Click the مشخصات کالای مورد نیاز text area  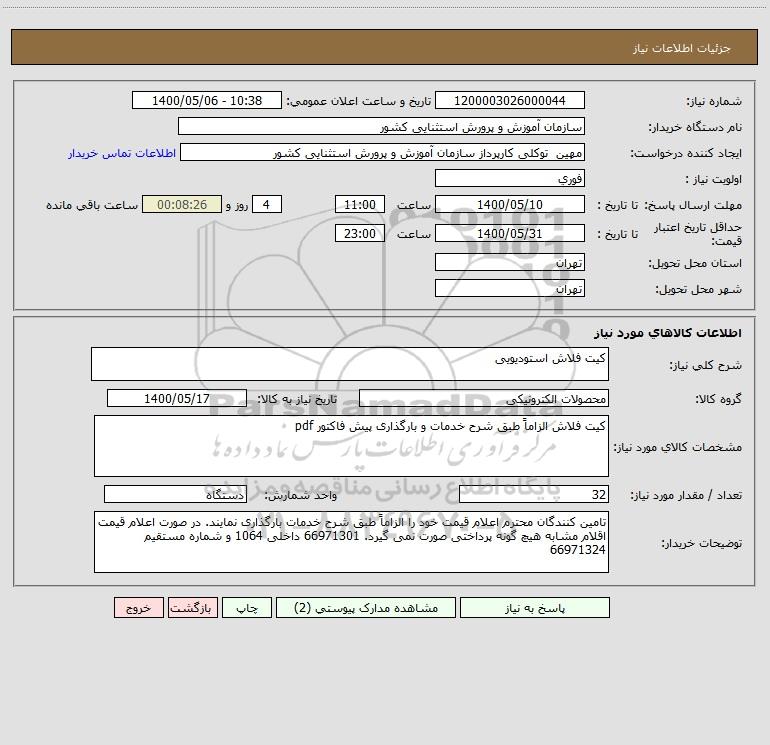tap(351, 446)
